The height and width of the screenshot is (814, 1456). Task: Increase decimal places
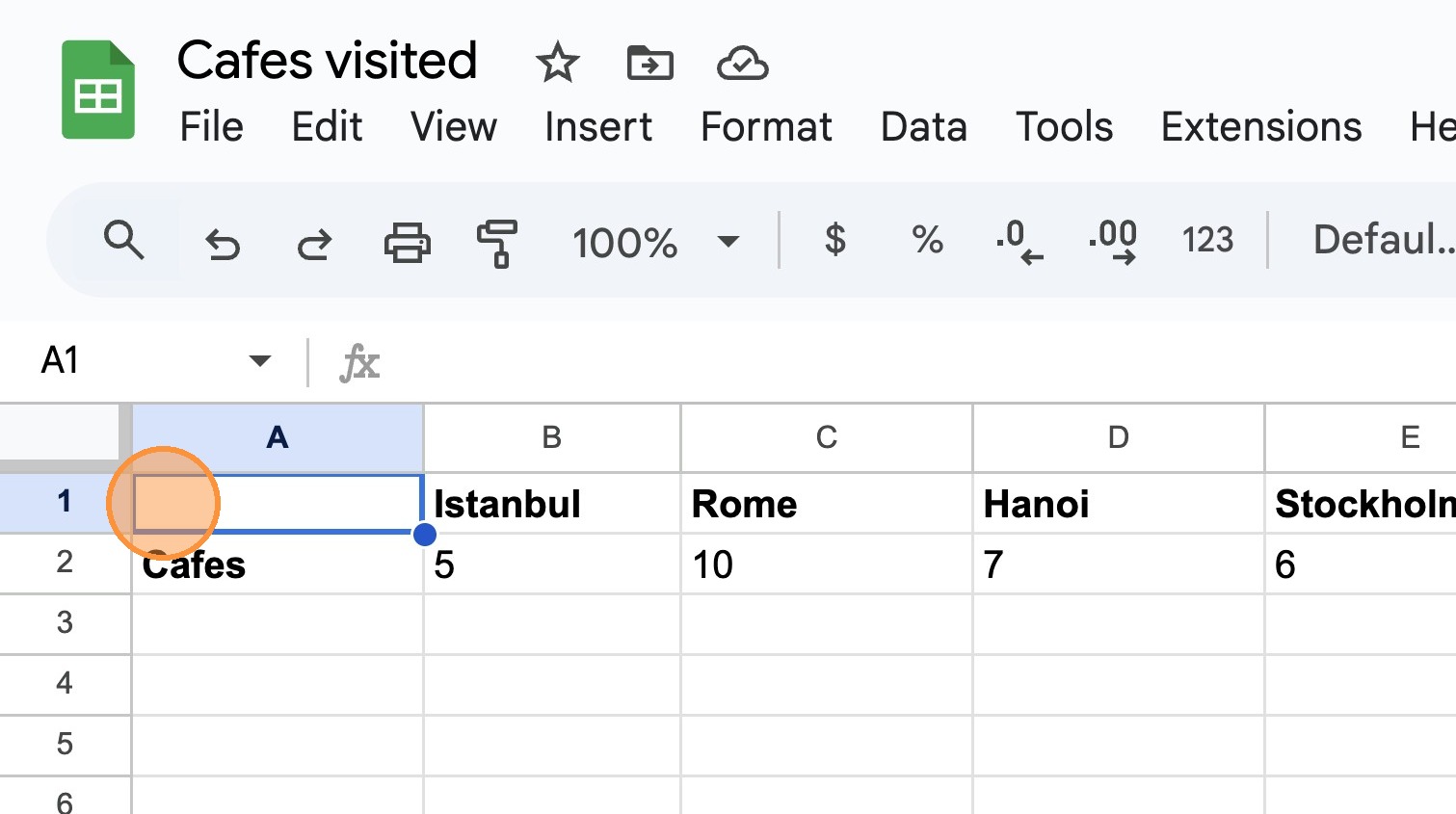1113,240
